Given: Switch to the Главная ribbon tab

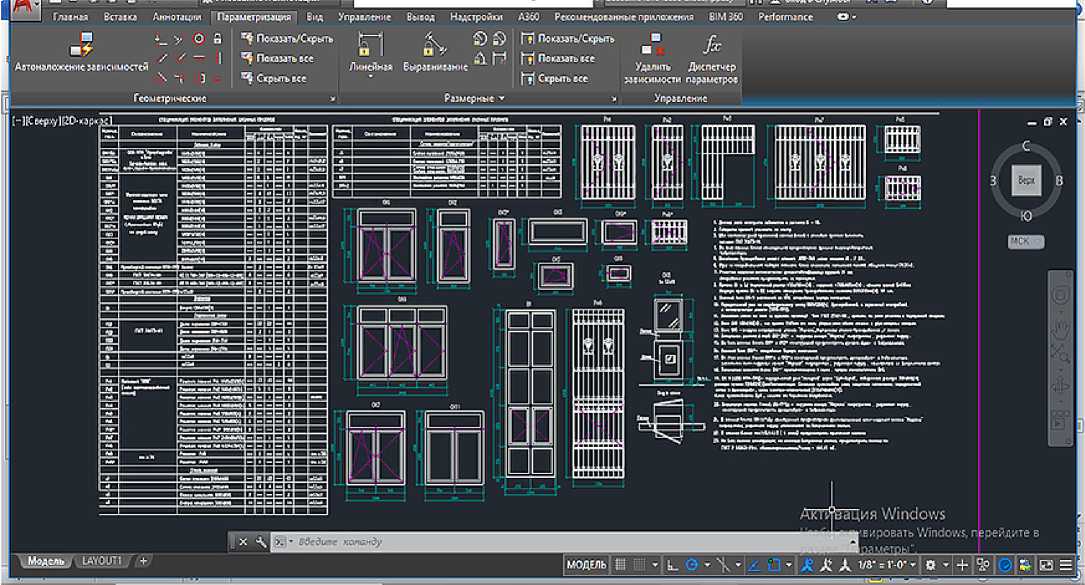Looking at the screenshot, I should pos(69,17).
